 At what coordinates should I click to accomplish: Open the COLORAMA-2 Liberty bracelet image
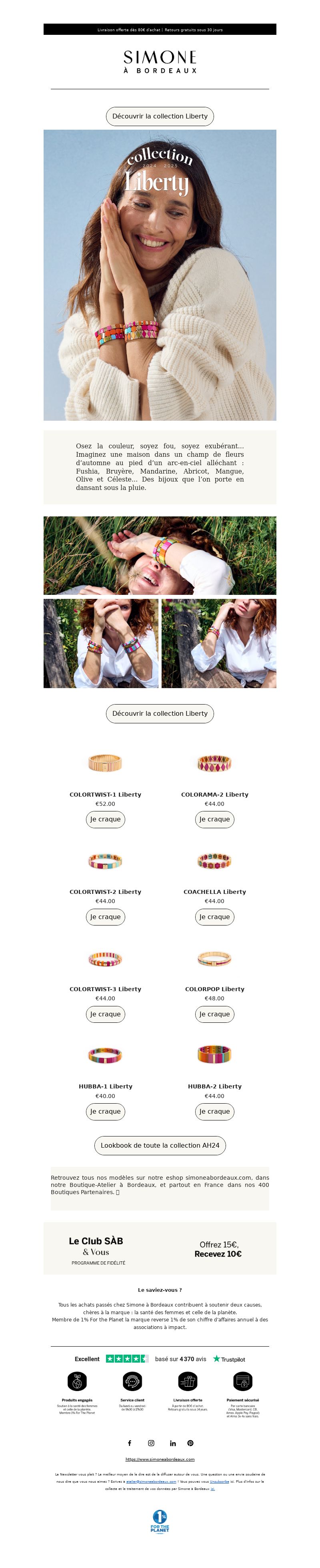point(215,763)
